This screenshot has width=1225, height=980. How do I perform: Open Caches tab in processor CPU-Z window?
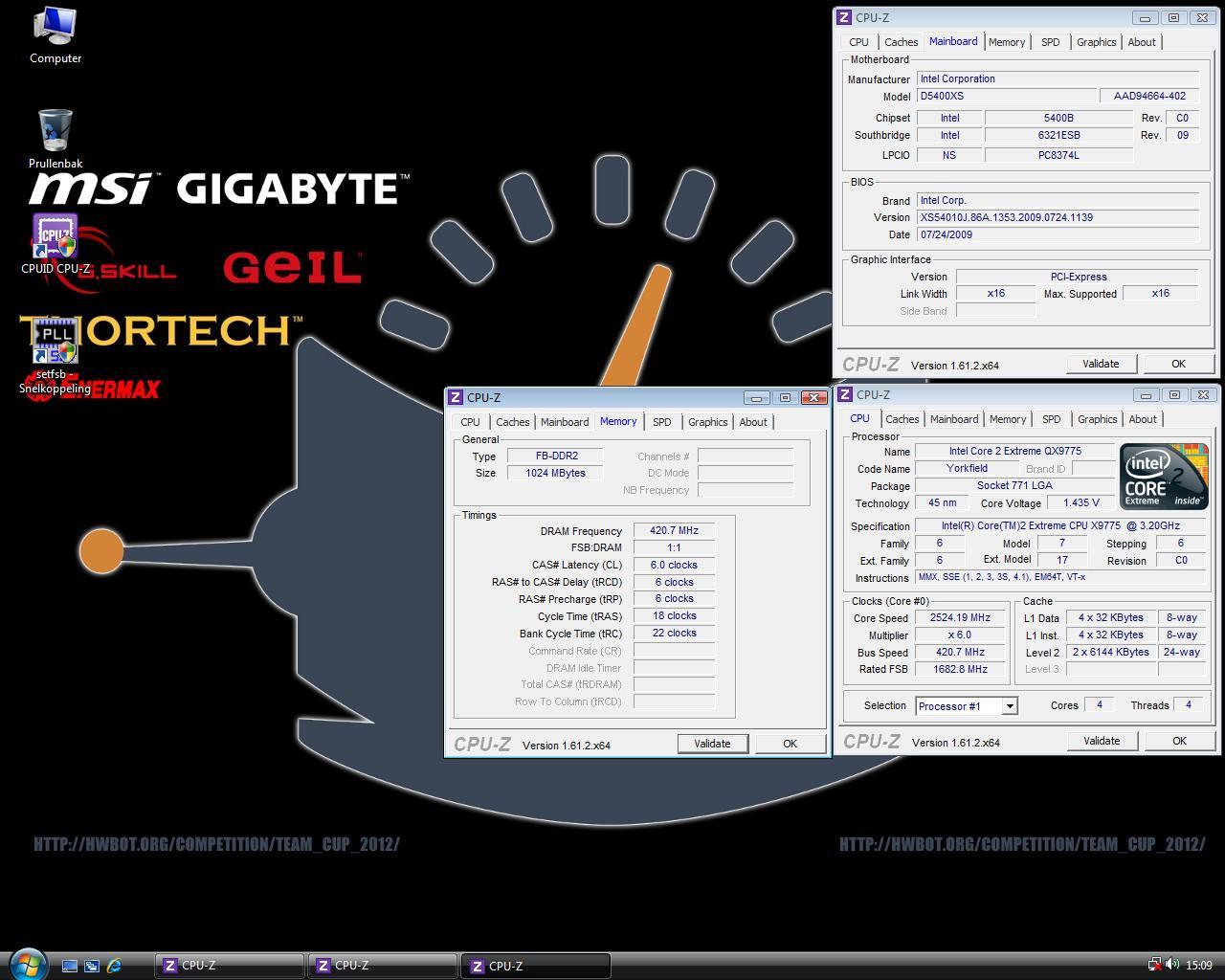pos(902,419)
